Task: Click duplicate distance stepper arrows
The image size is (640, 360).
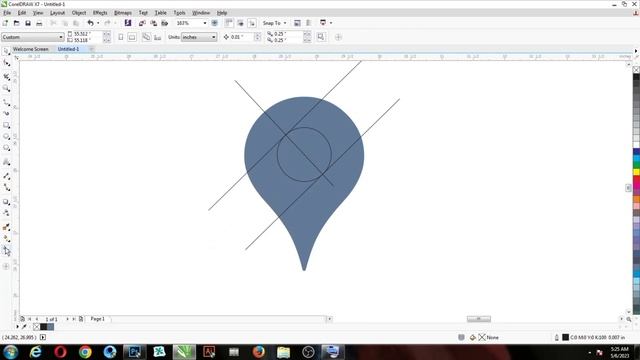Action: 307,37
